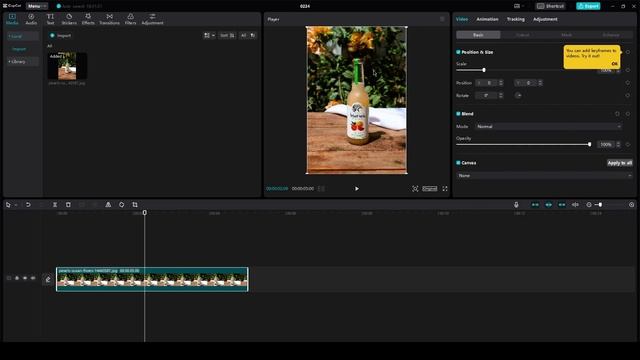Open the Effects panel
This screenshot has height=360, width=640.
[88, 19]
